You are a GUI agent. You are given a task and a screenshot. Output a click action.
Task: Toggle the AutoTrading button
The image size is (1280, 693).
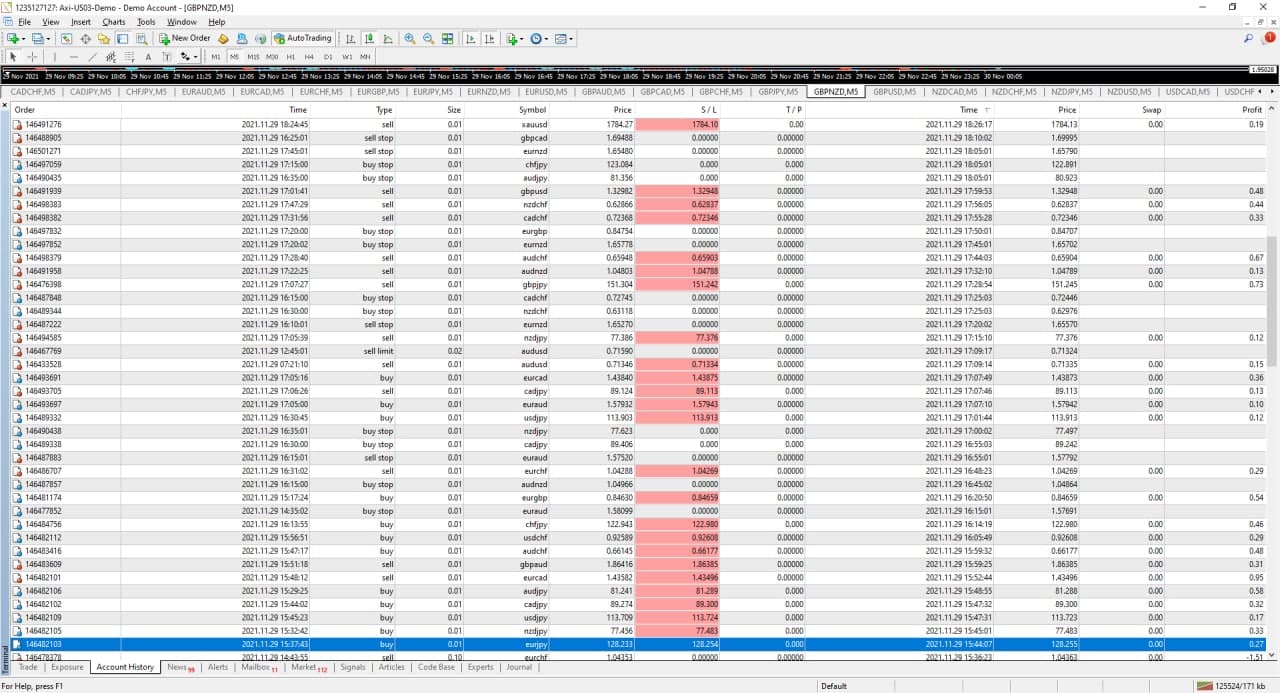tap(302, 39)
